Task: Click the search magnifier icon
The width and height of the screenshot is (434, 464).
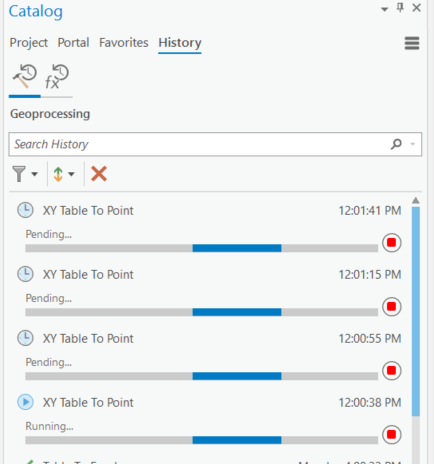Action: point(396,144)
